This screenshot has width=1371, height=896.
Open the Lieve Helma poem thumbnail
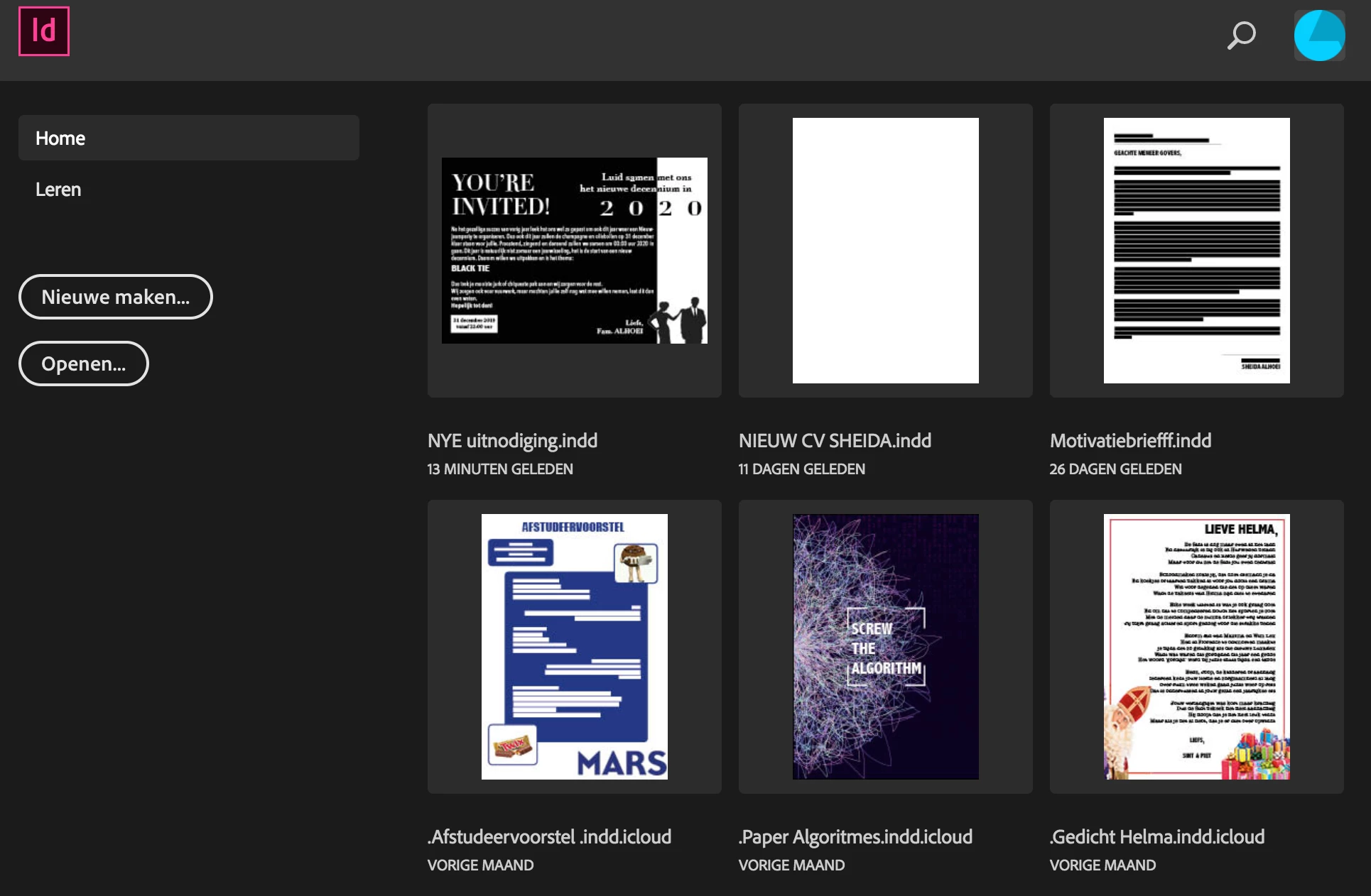click(1196, 647)
